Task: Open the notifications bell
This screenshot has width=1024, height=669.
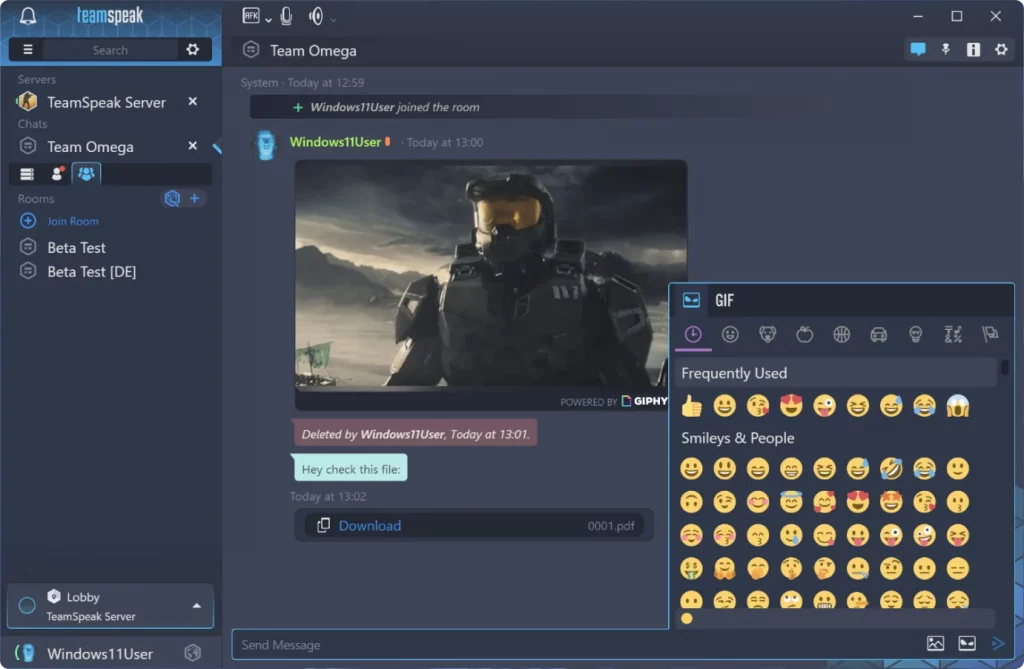Action: point(27,16)
